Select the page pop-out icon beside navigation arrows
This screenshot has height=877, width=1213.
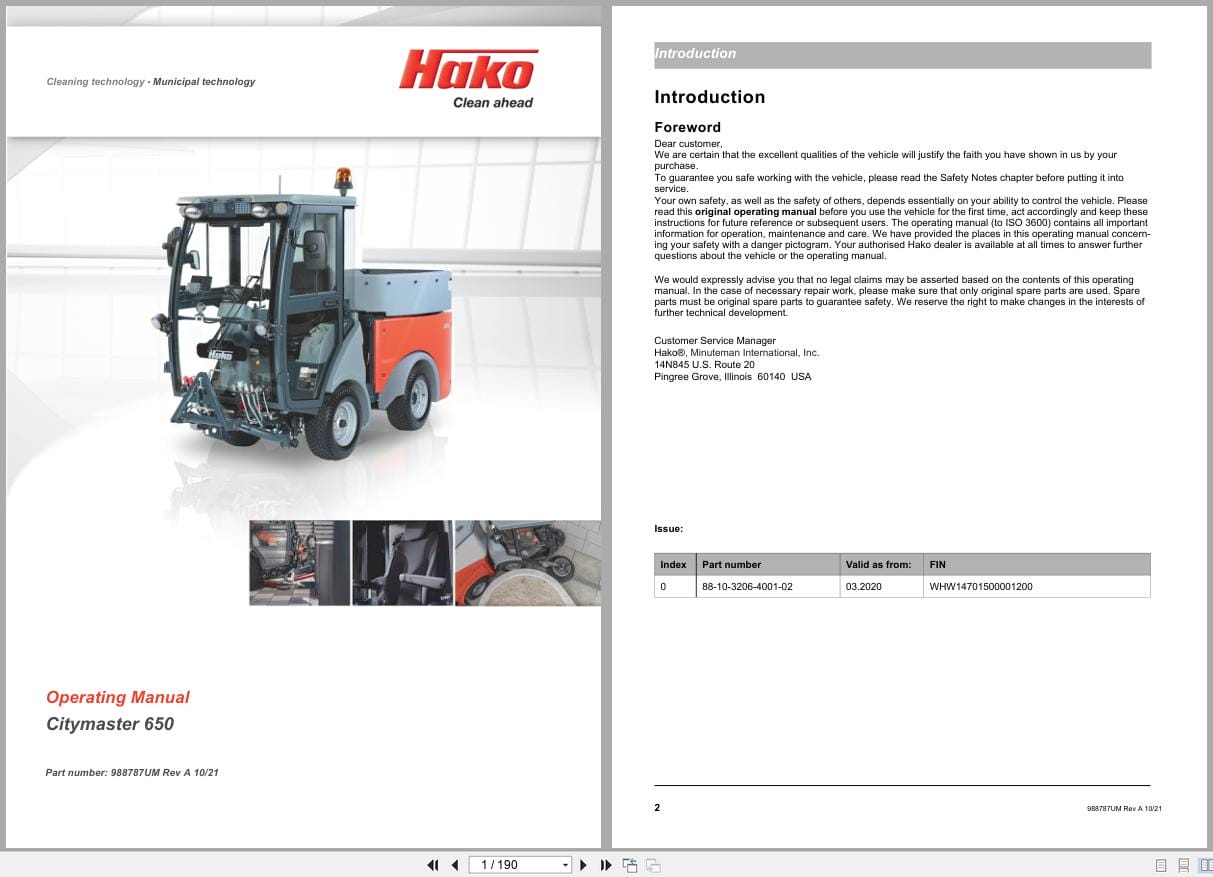pyautogui.click(x=630, y=865)
